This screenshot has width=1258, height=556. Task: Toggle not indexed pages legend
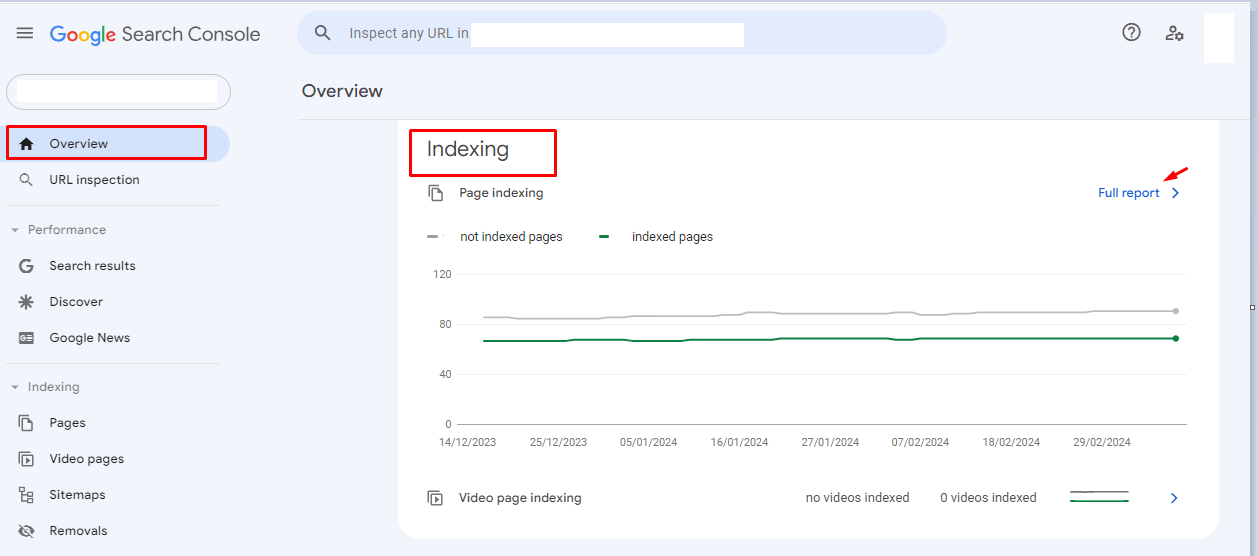point(495,237)
